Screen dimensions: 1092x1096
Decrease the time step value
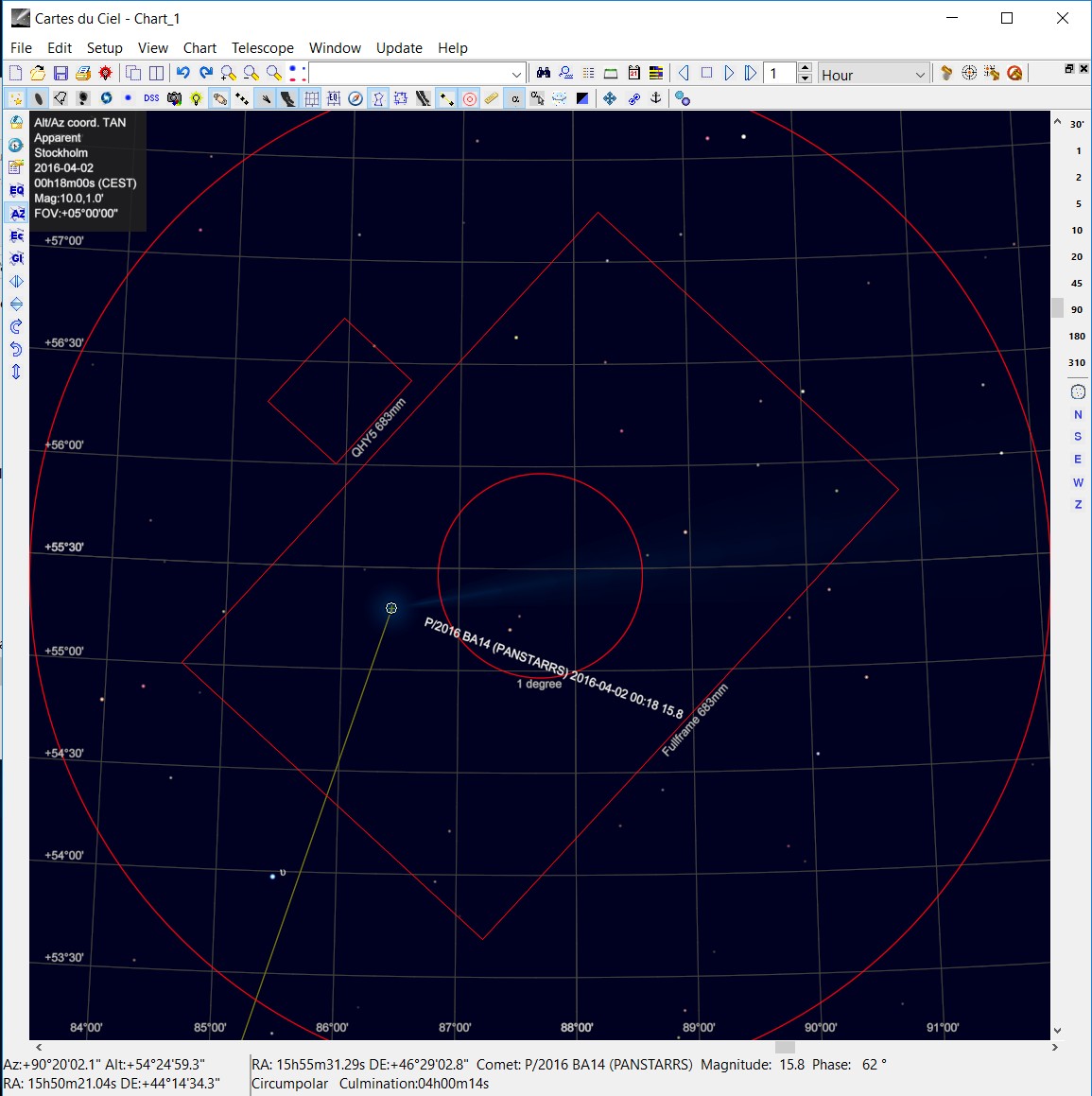(x=805, y=78)
